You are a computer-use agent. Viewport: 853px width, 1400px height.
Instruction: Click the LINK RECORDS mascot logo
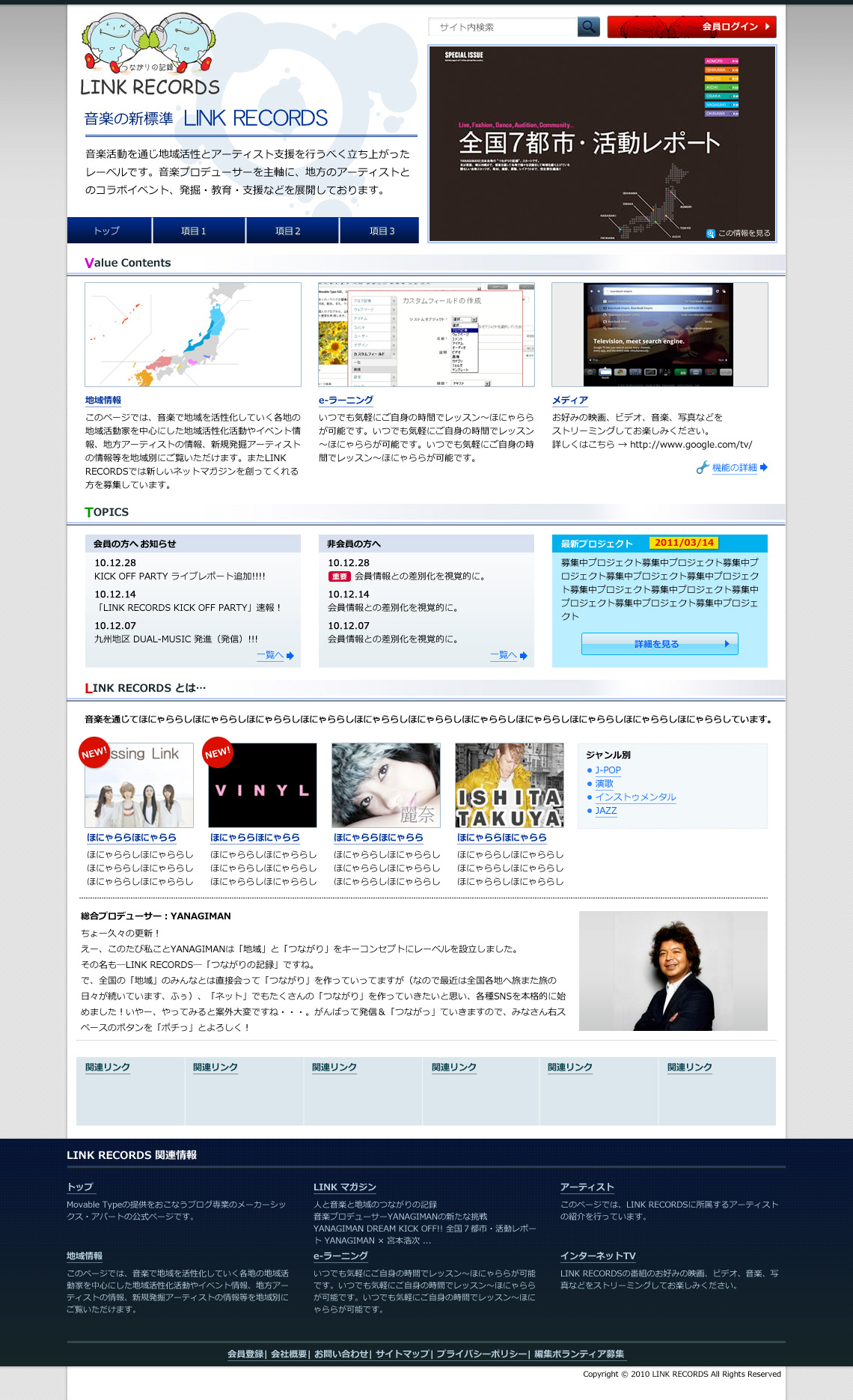150,54
